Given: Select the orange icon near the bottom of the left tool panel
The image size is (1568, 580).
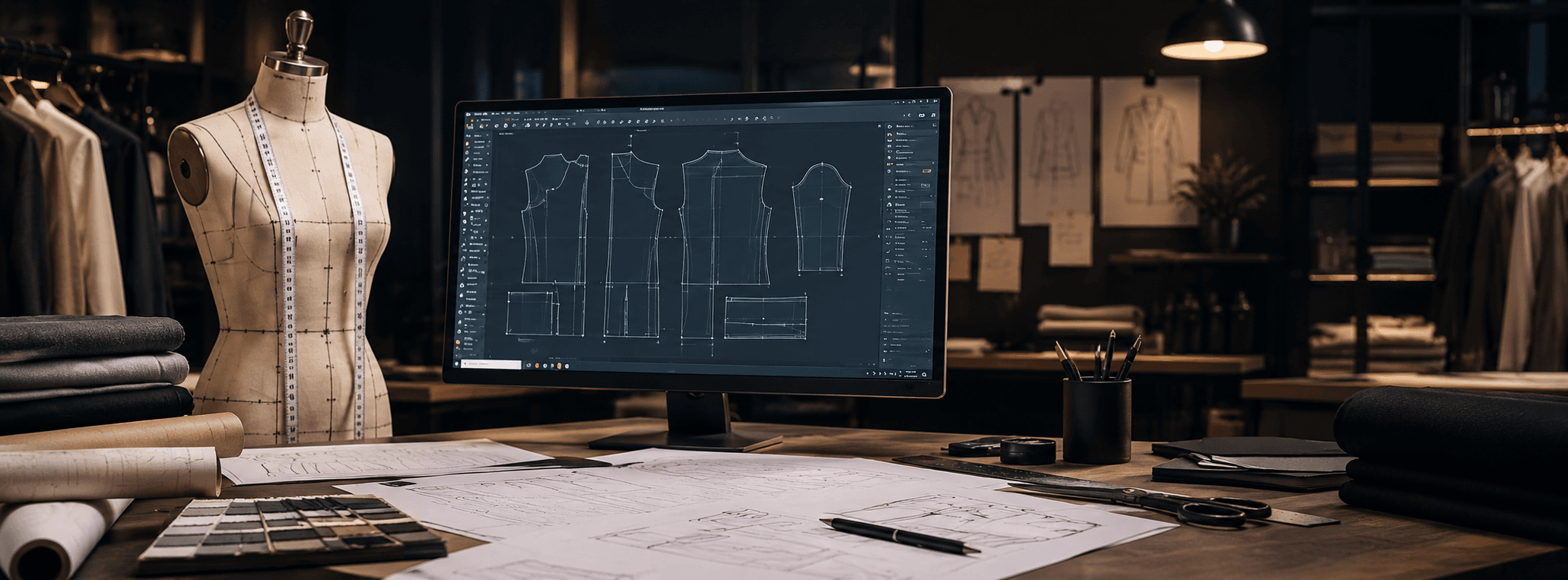Looking at the screenshot, I should coord(458,342).
